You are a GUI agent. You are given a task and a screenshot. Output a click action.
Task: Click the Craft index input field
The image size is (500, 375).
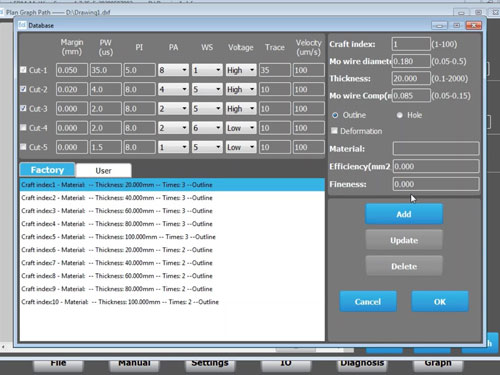(411, 44)
